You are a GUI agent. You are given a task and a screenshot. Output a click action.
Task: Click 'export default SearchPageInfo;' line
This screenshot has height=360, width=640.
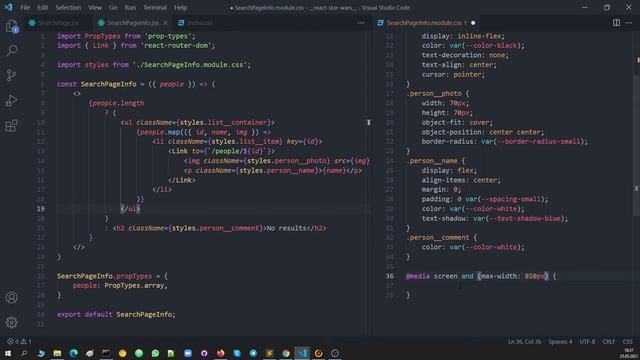coord(116,314)
